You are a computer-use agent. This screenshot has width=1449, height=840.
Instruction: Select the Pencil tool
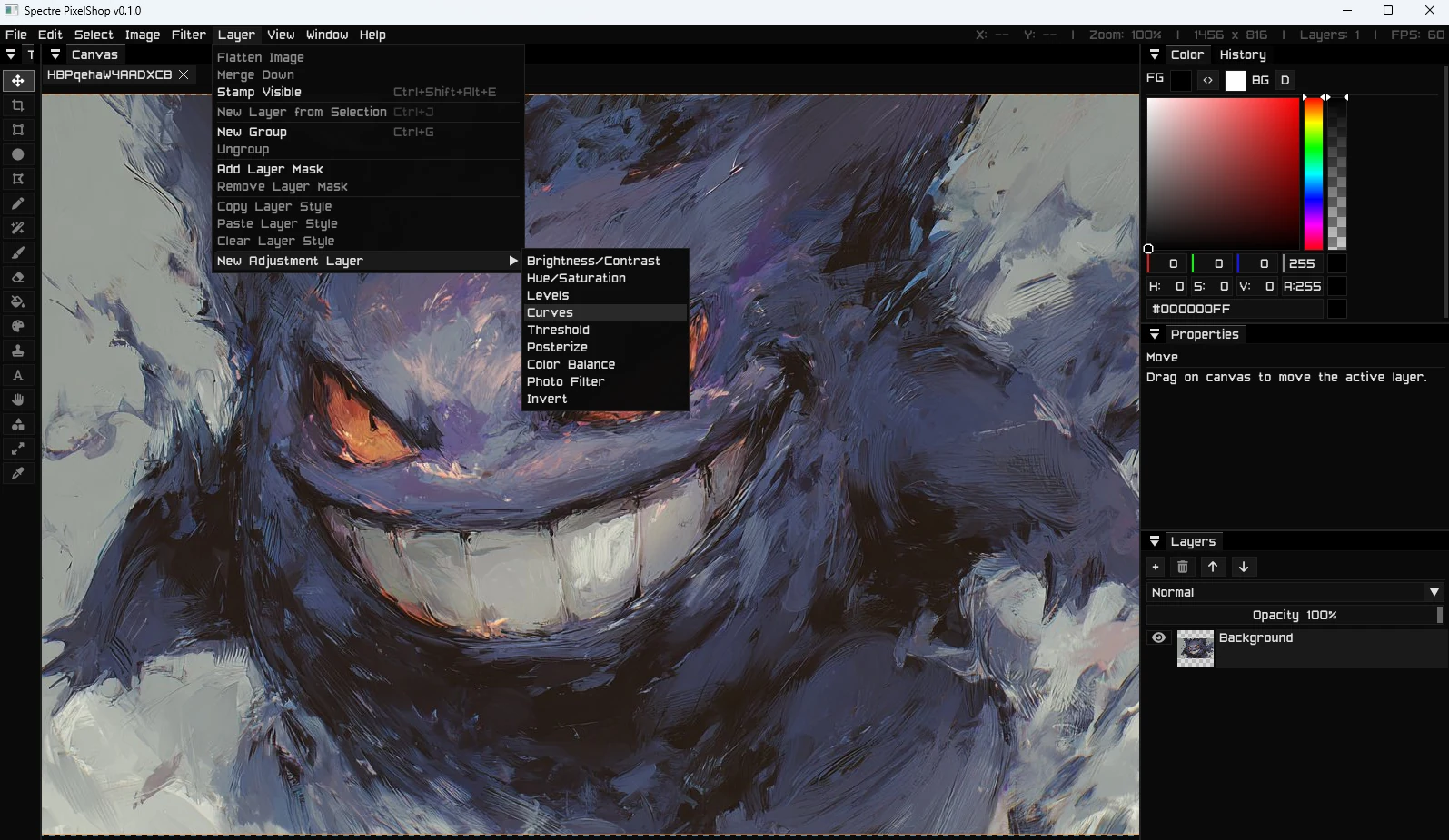pyautogui.click(x=17, y=203)
